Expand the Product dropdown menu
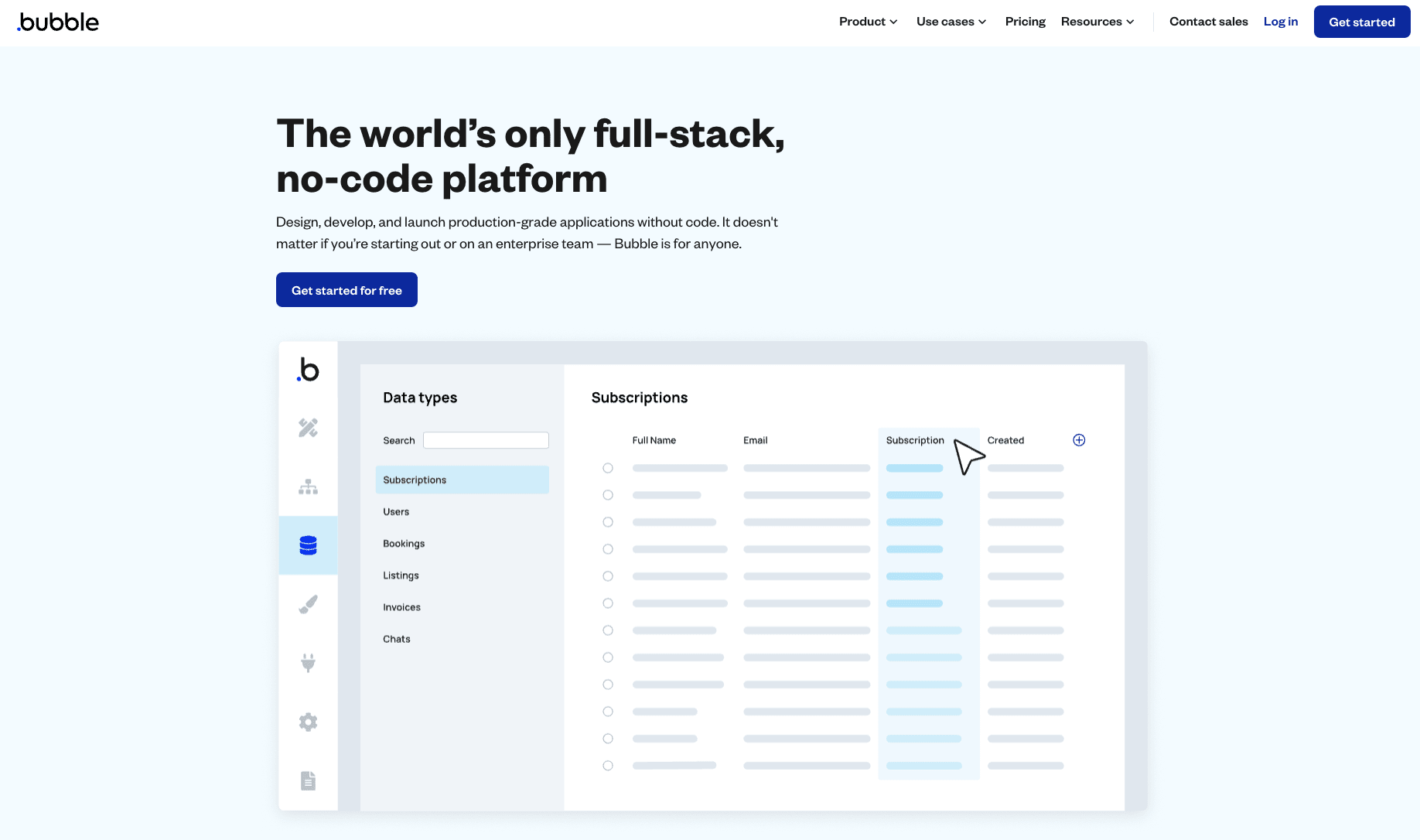1420x840 pixels. [868, 22]
